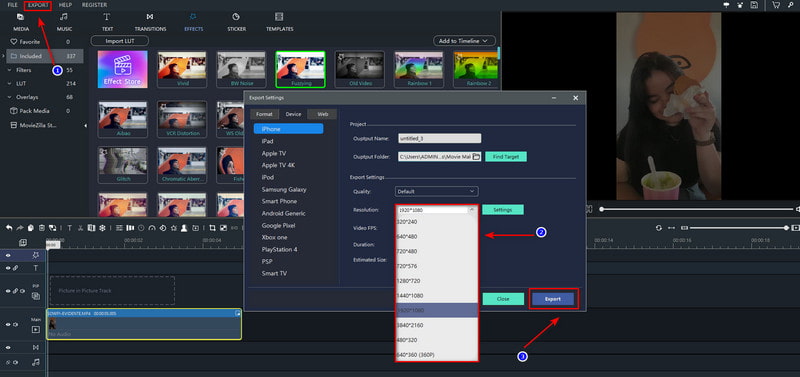Collapse the LUT category
The height and width of the screenshot is (377, 800).
(x=10, y=83)
